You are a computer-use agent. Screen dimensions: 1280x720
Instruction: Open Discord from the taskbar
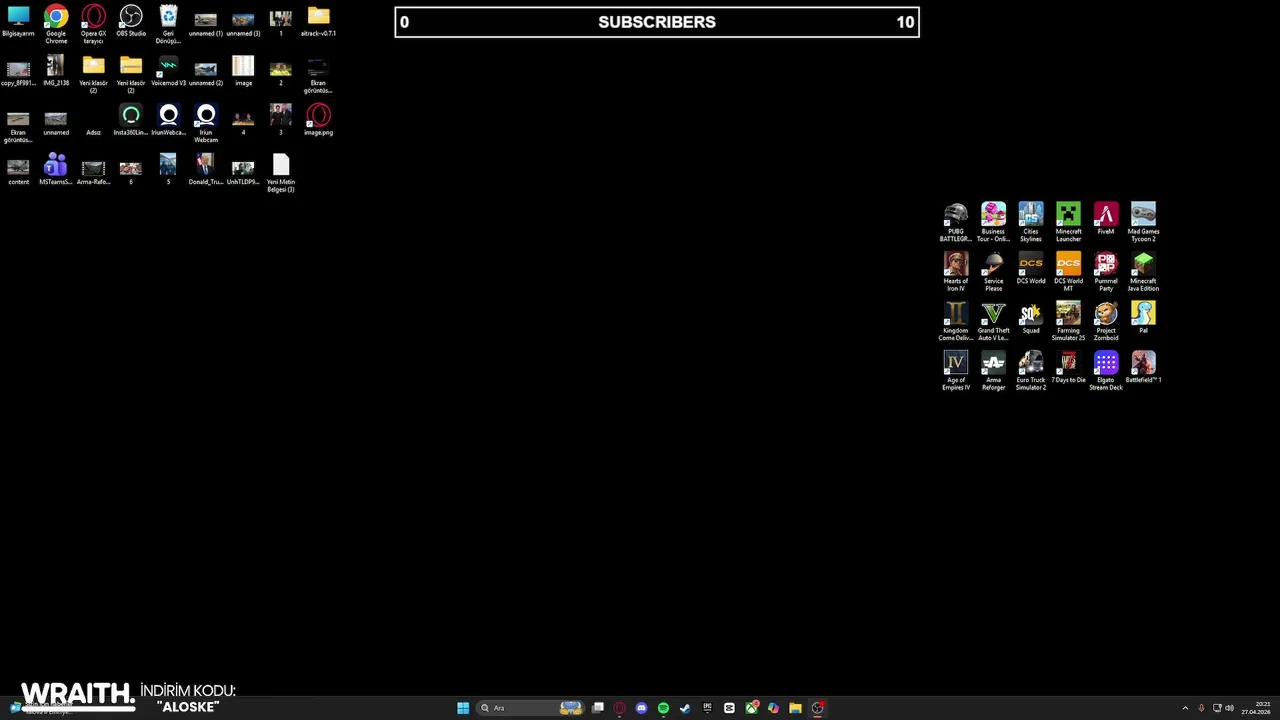click(x=641, y=708)
